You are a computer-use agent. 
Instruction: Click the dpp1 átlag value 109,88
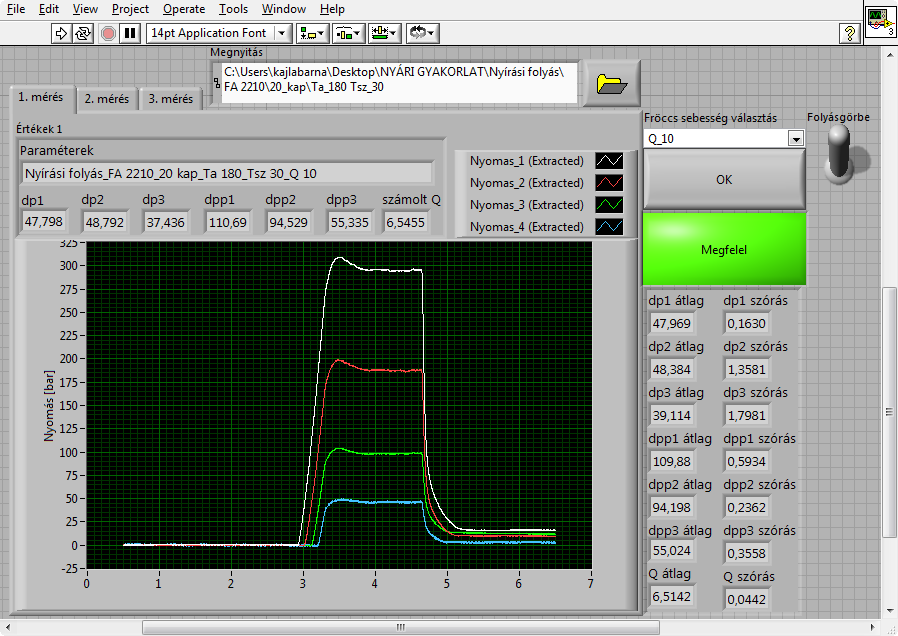point(672,461)
